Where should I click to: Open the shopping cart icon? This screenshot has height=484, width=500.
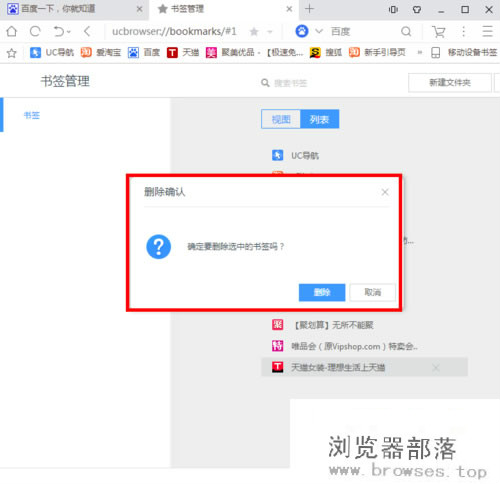438,32
